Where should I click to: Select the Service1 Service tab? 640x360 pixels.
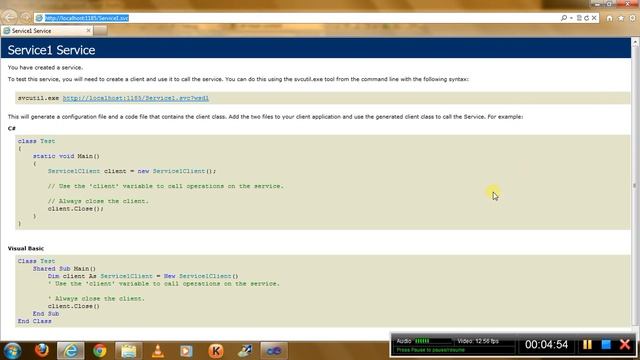(x=47, y=31)
